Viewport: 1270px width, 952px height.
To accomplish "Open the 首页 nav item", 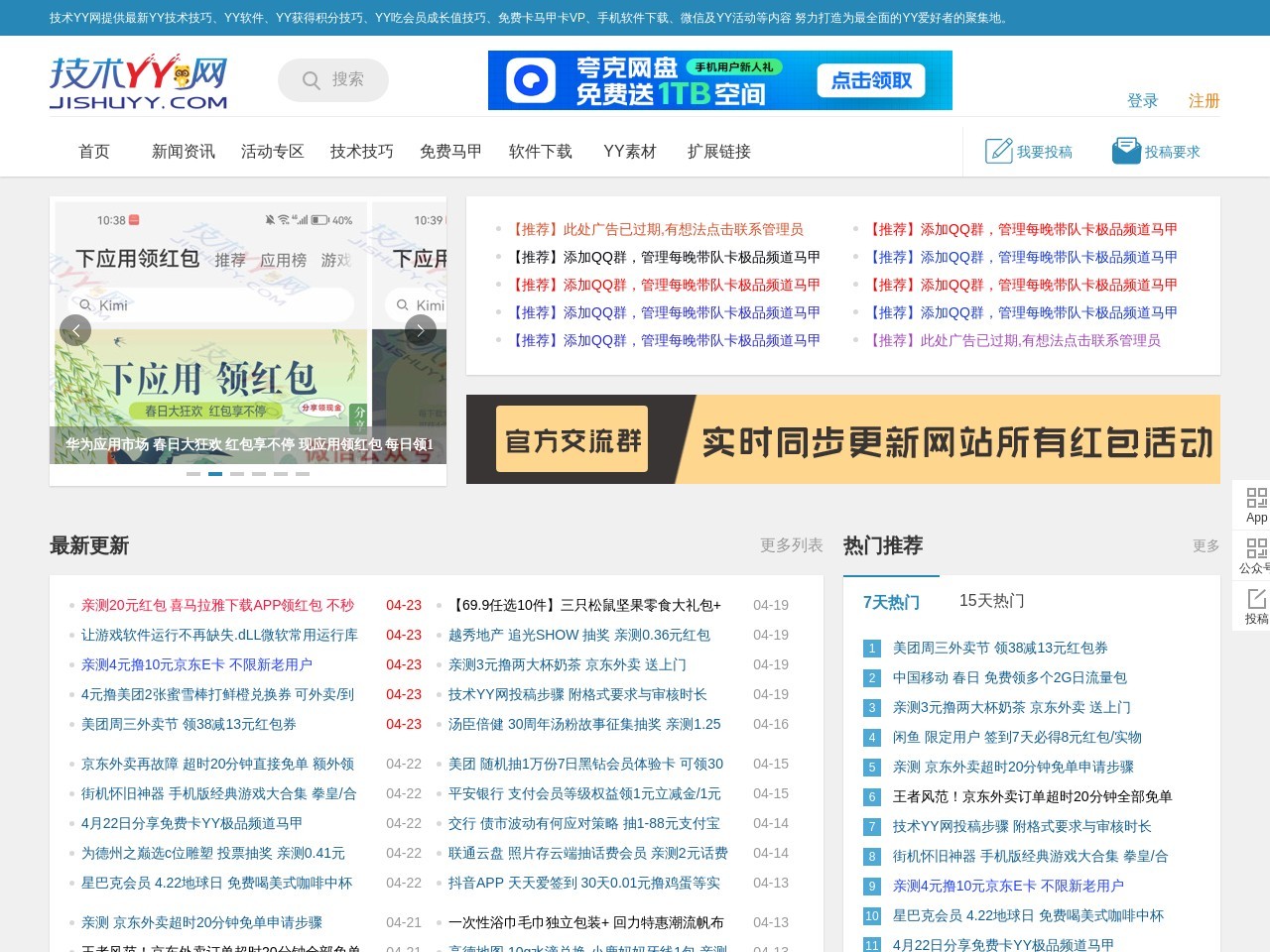I will 94,152.
